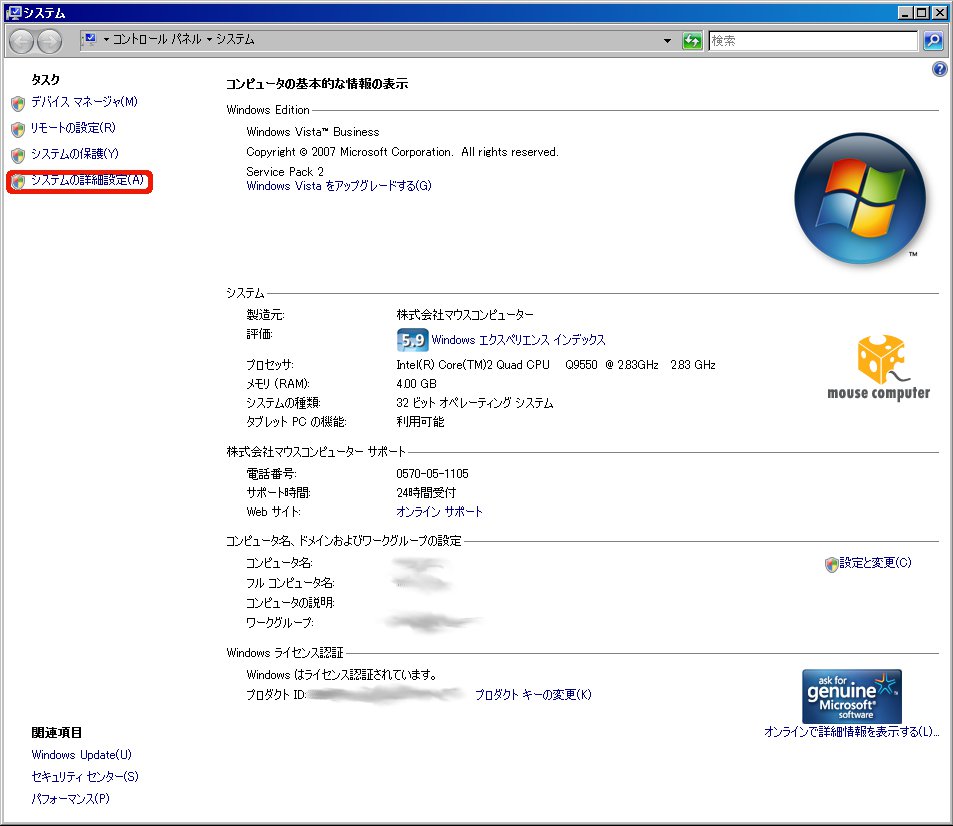Click the Back navigation arrow button
The image size is (953, 826).
(x=22, y=41)
